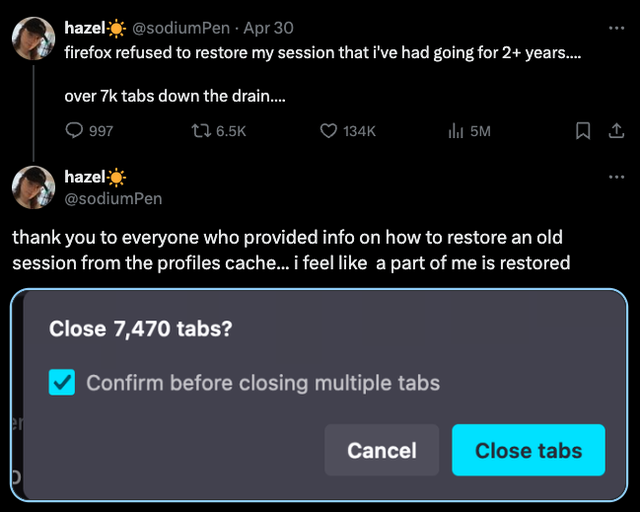This screenshot has height=512, width=640.
Task: Uncheck Confirm before closing multiple tabs
Action: coord(62,382)
